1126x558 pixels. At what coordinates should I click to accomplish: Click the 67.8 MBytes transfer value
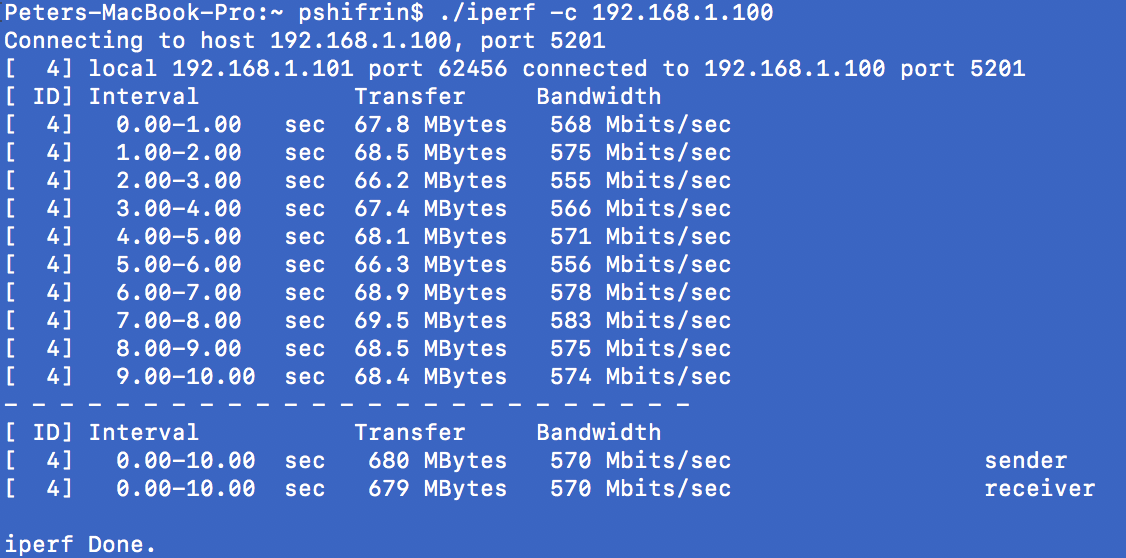point(431,125)
